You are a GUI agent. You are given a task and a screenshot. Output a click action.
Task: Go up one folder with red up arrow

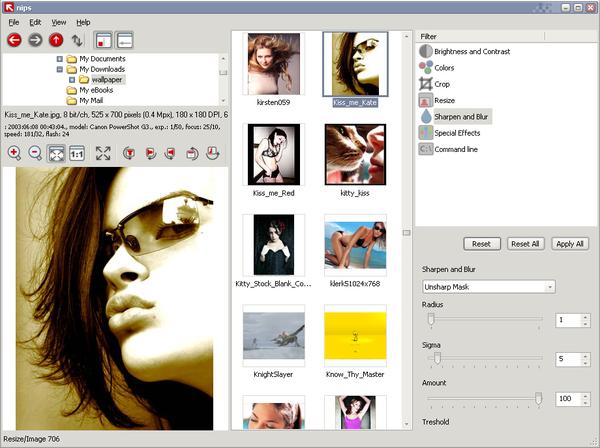[x=56, y=40]
